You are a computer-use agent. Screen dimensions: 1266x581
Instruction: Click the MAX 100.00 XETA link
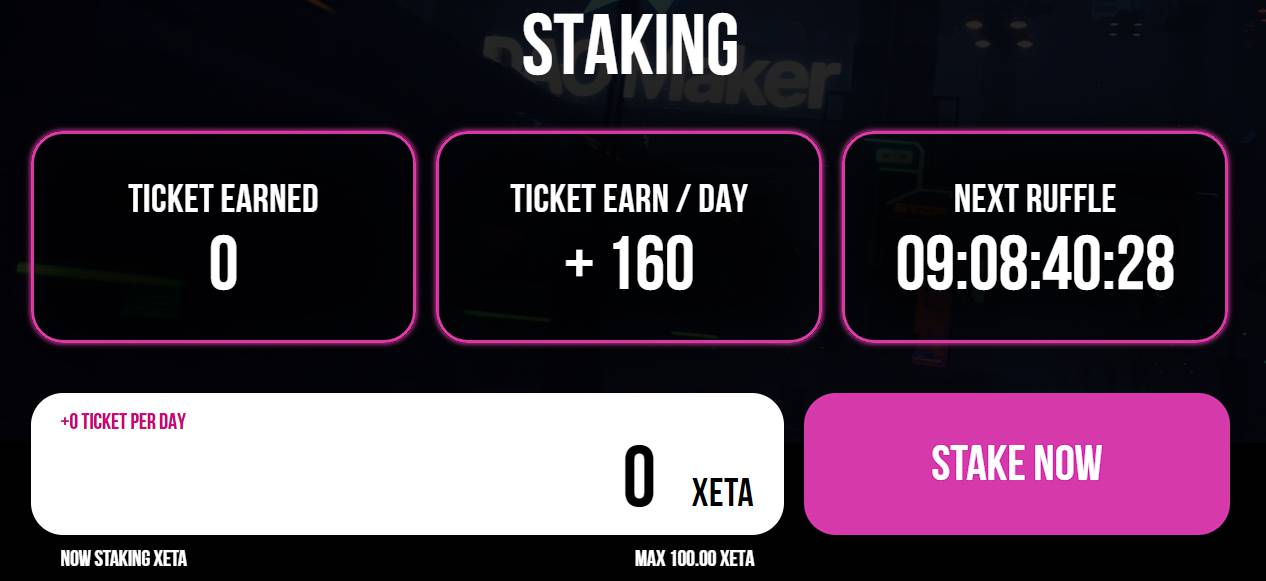(x=694, y=558)
